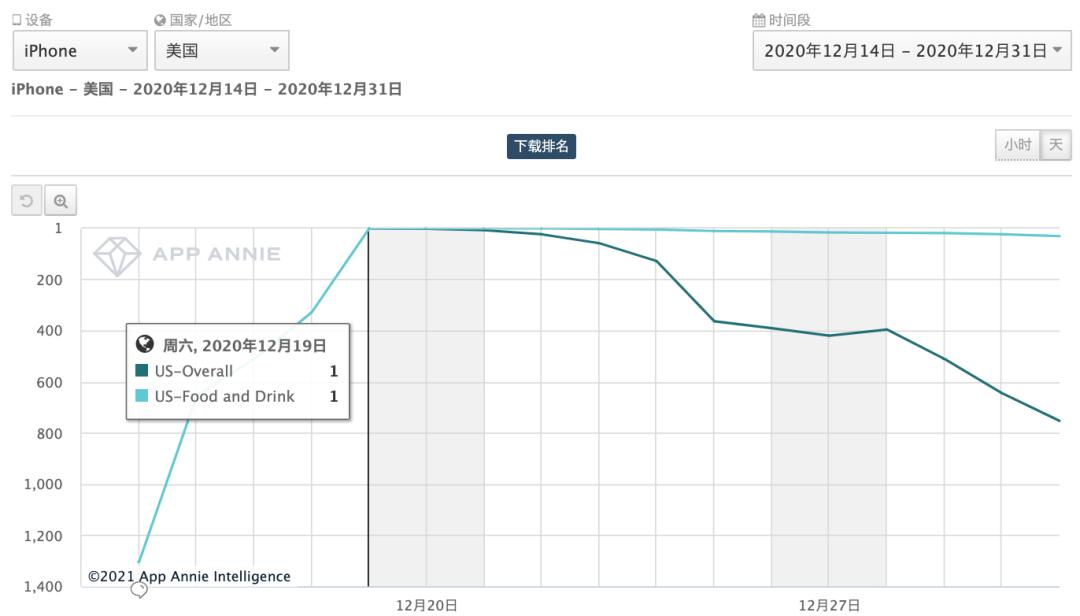Click the 12月20日 date axis label

427,605
